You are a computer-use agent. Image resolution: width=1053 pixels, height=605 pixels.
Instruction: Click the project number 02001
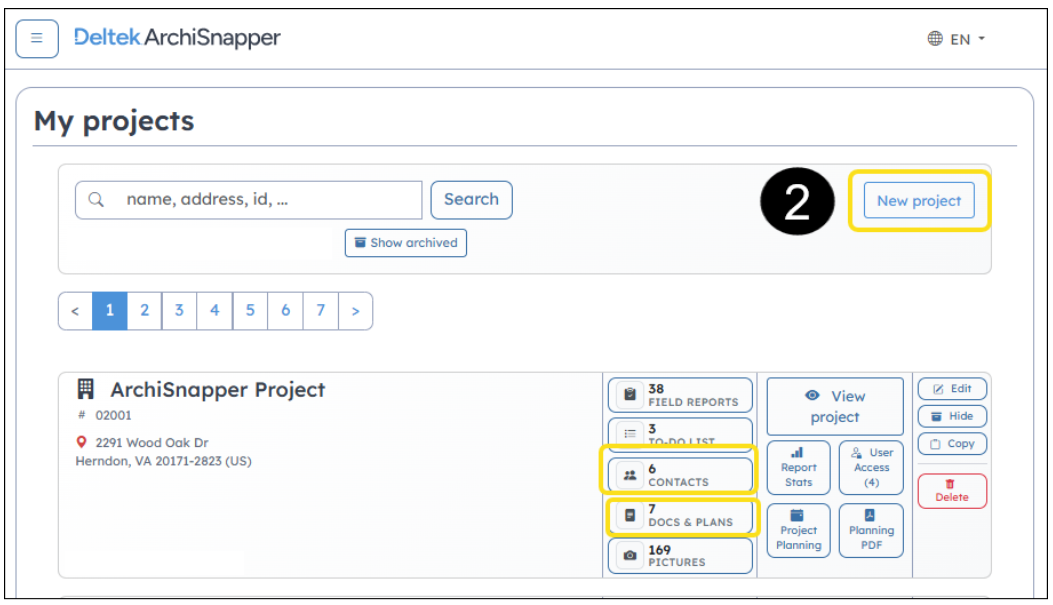[x=113, y=415]
